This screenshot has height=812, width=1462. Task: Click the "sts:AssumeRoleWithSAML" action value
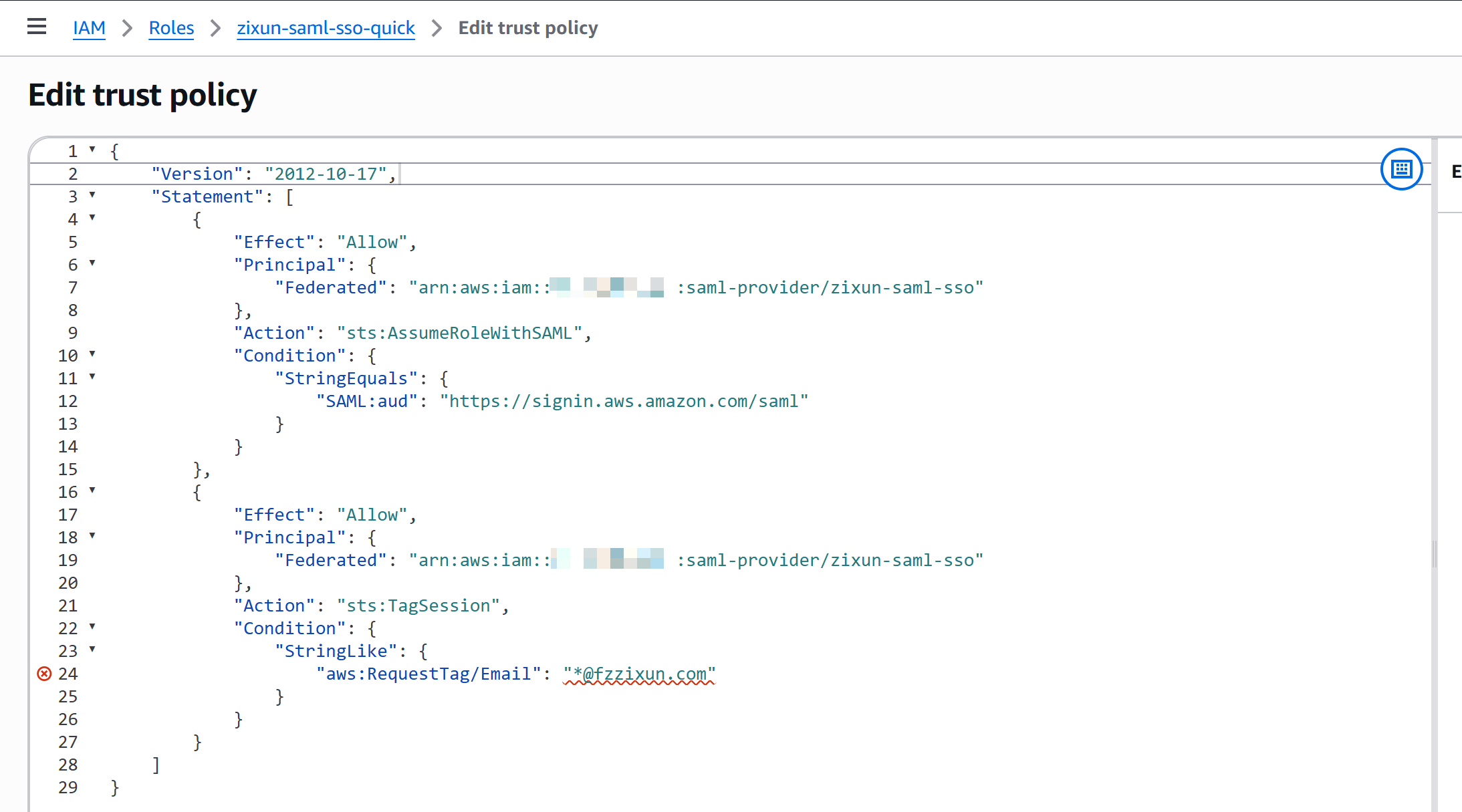pyautogui.click(x=460, y=333)
